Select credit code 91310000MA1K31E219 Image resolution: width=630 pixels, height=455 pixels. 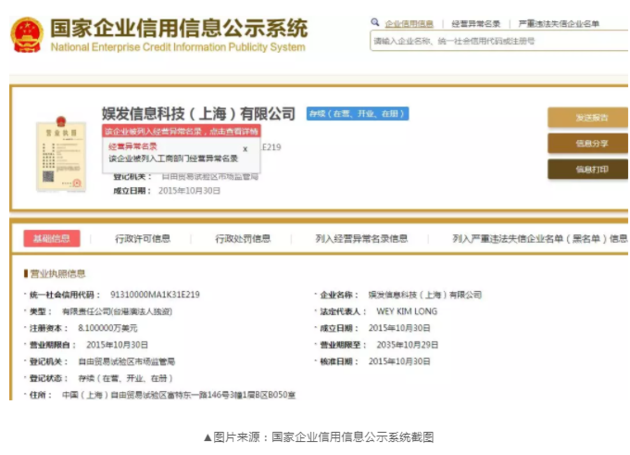[155, 295]
